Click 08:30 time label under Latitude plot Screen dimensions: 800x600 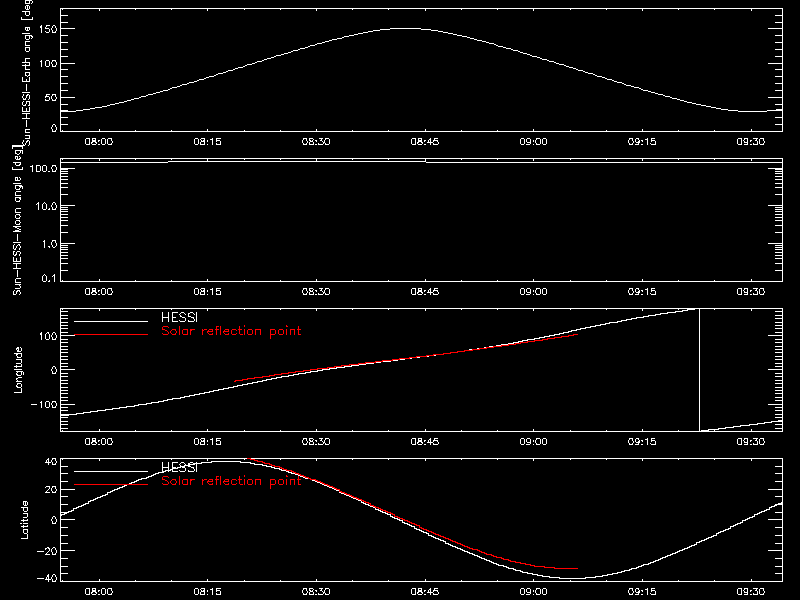click(316, 592)
